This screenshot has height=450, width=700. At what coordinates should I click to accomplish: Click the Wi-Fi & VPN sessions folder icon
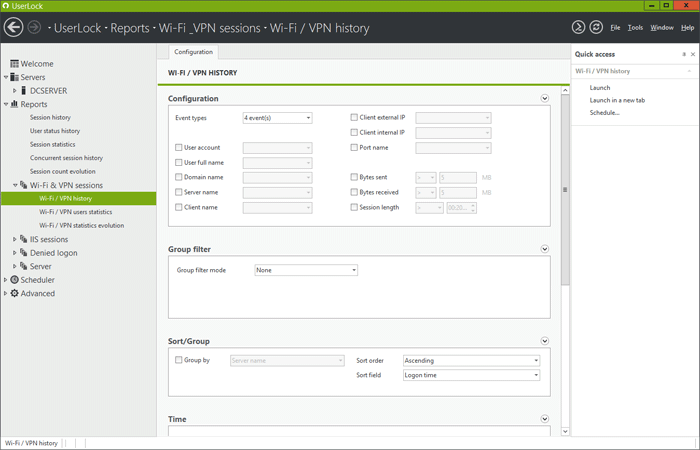(x=24, y=185)
